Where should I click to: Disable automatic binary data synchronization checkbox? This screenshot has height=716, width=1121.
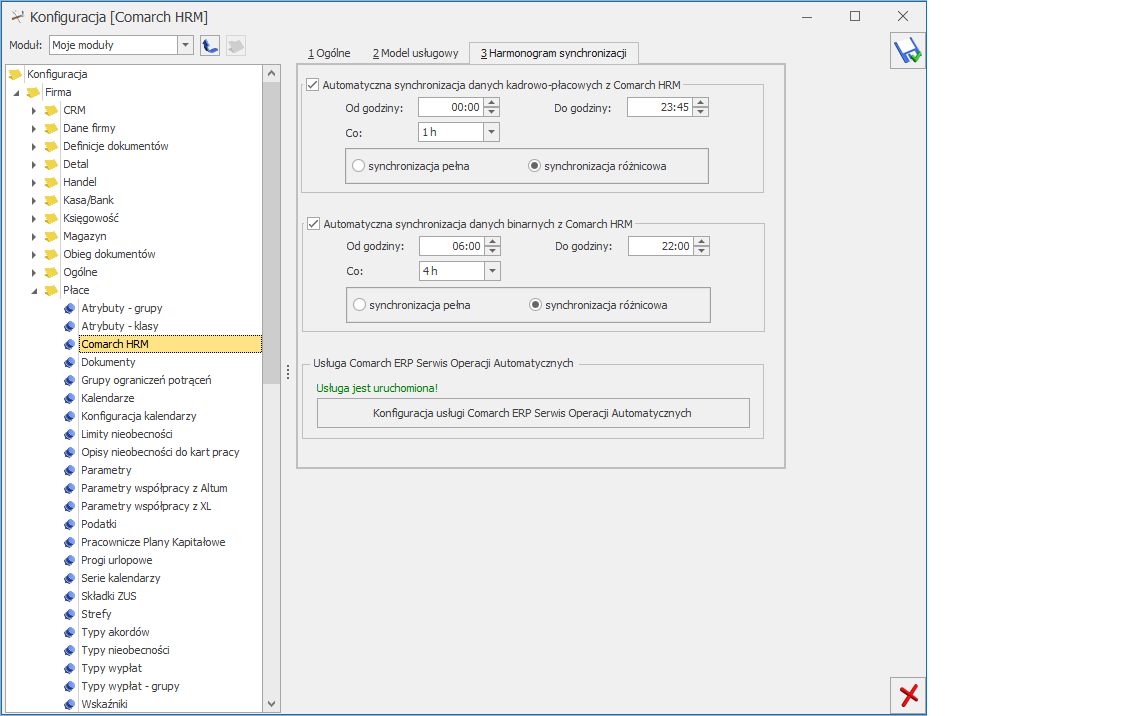point(314,224)
